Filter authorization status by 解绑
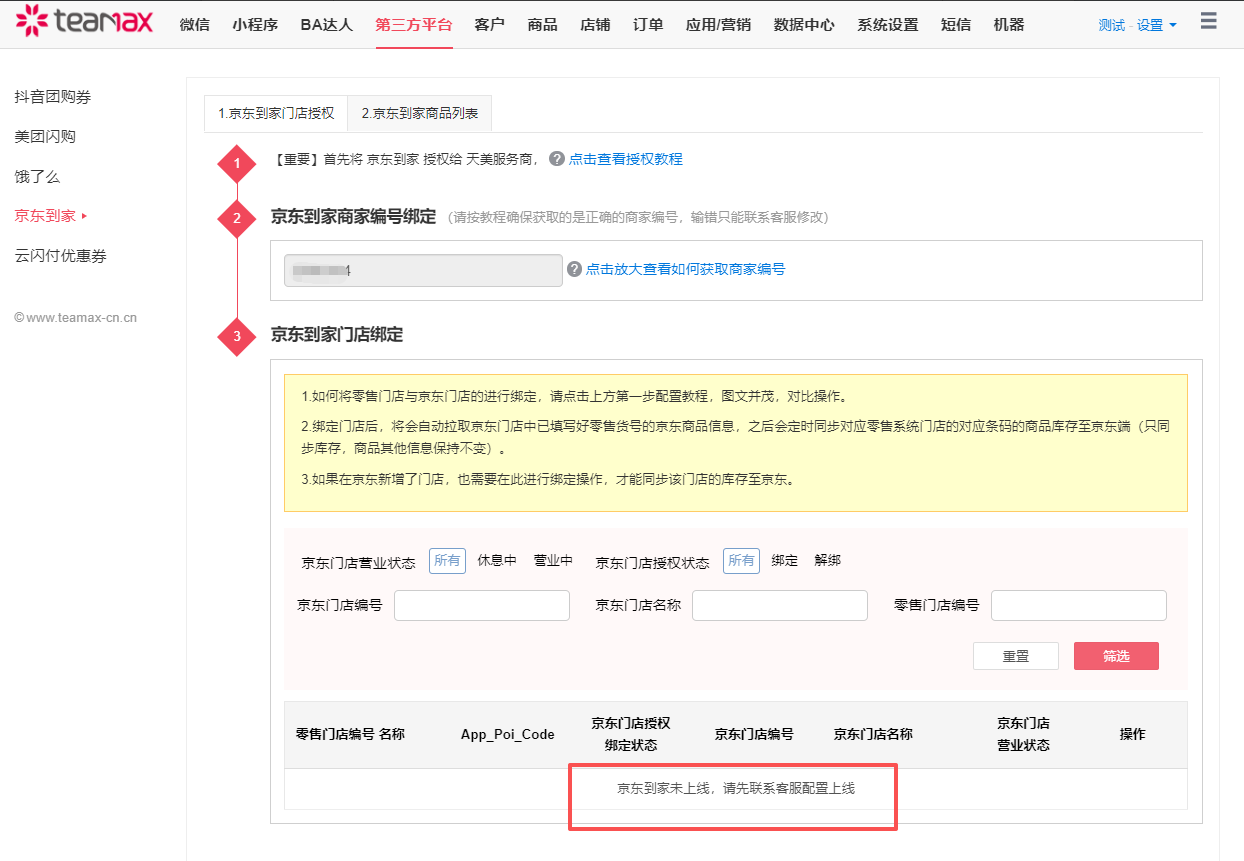The height and width of the screenshot is (861, 1244). 828,561
